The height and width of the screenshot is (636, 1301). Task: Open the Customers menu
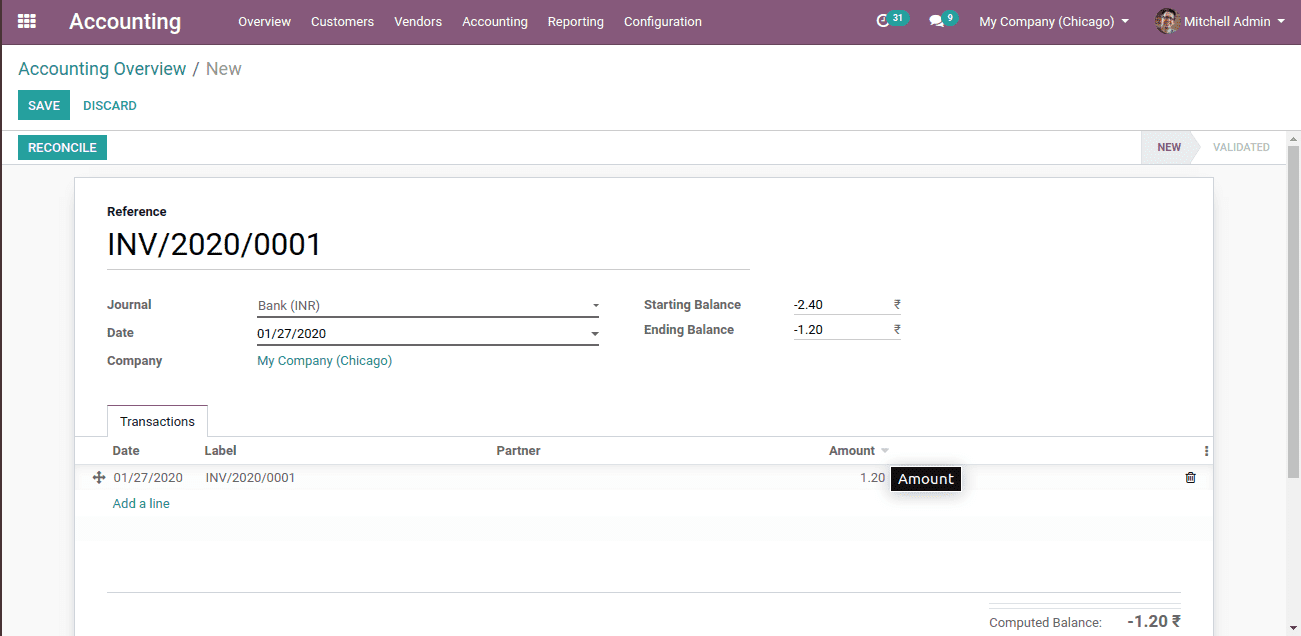pos(342,21)
